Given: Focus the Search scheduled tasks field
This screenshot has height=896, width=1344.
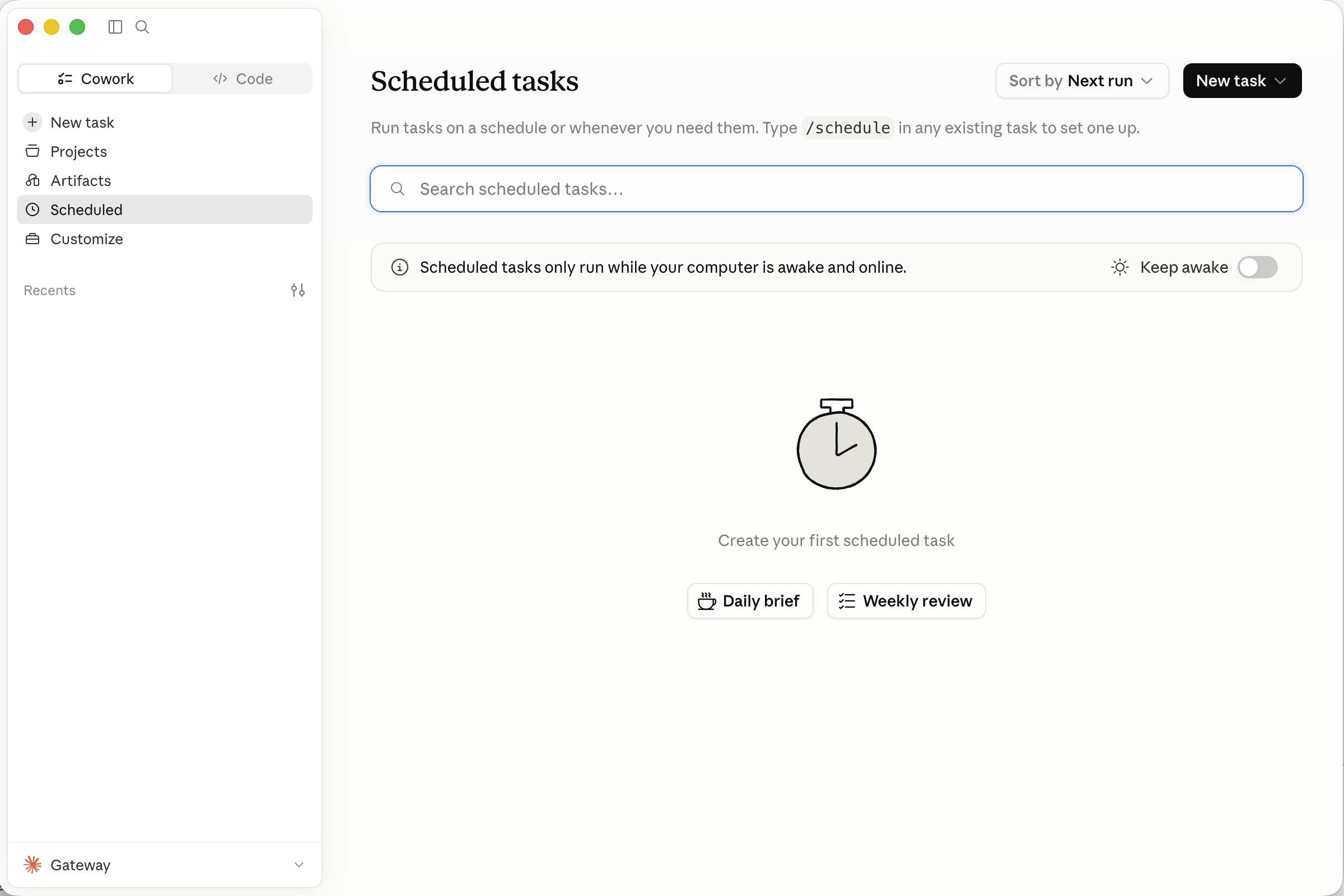Looking at the screenshot, I should click(x=837, y=189).
